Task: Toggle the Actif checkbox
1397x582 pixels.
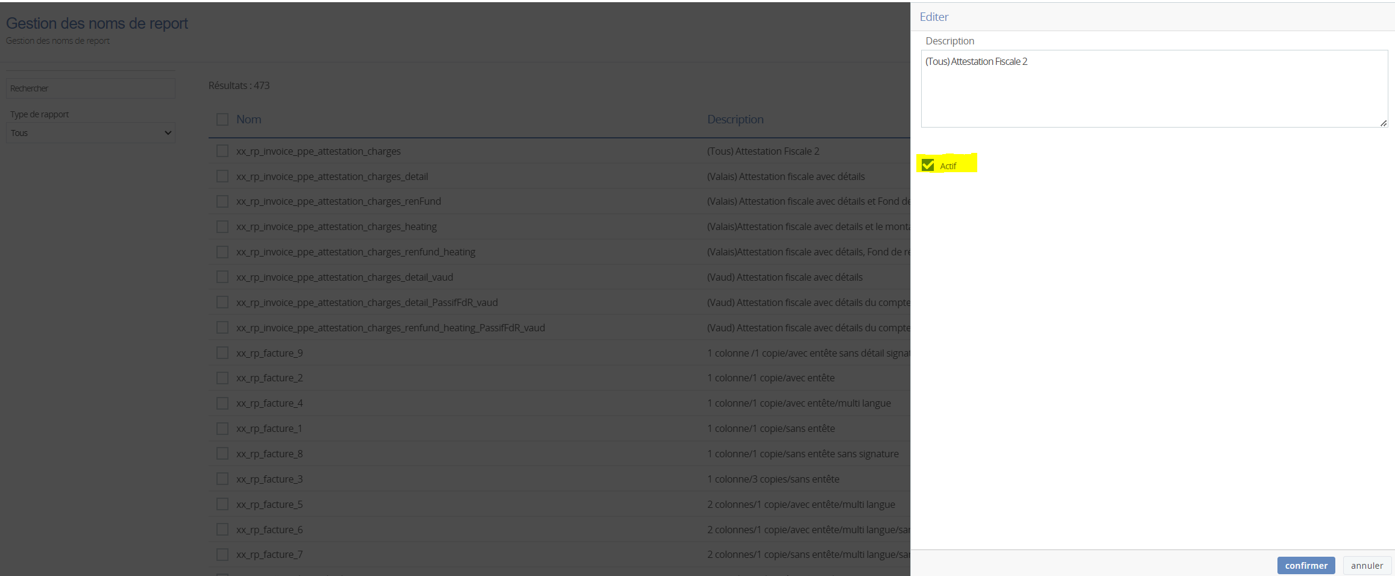Action: (x=928, y=165)
